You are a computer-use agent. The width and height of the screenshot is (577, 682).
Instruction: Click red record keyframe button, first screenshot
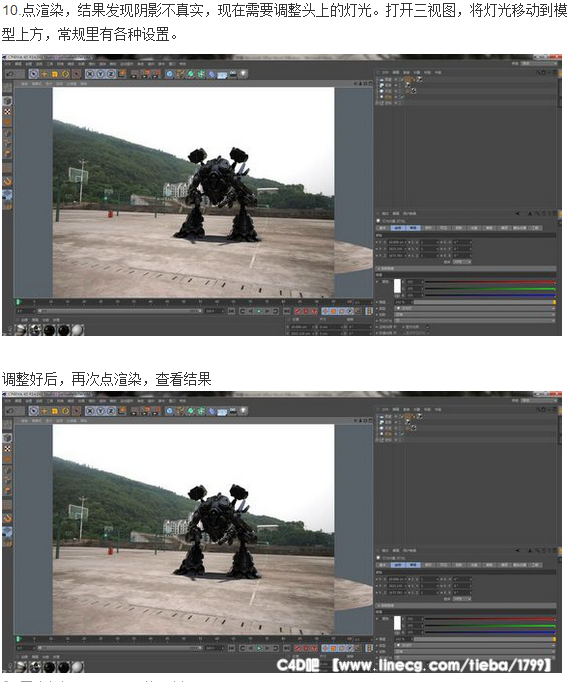coord(298,311)
